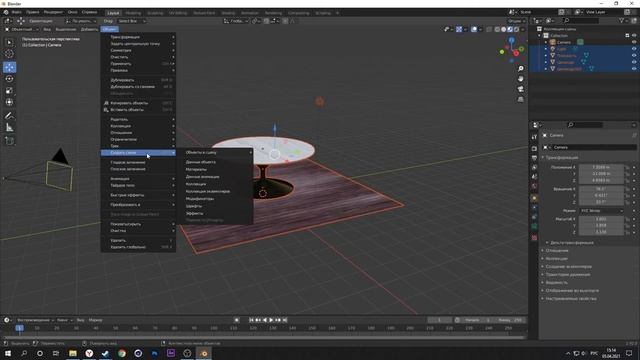Viewport: 640px width, 360px height.
Task: Open the Output properties tab
Action: coord(534,158)
